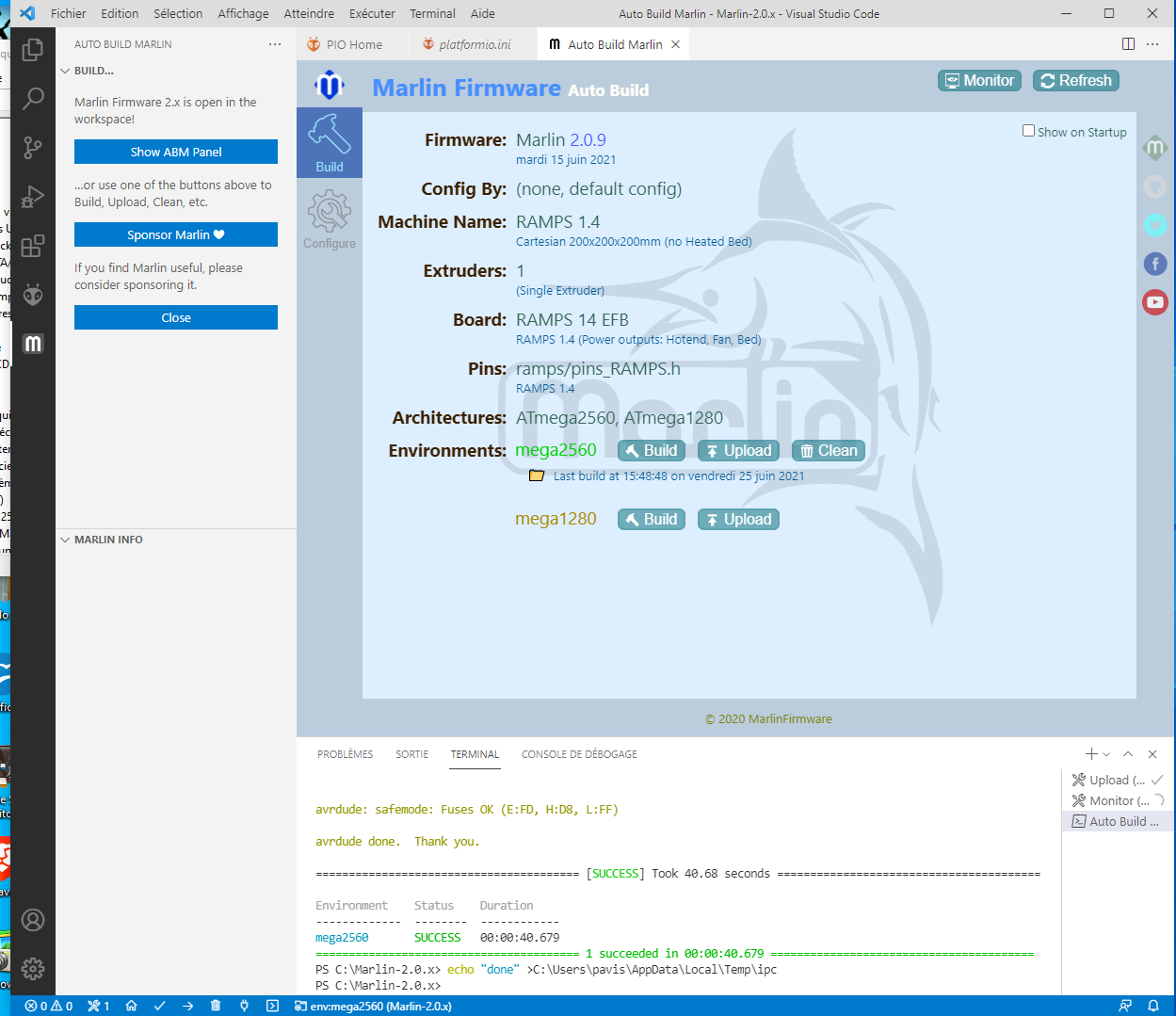Select the Configure gear panel

(330, 219)
